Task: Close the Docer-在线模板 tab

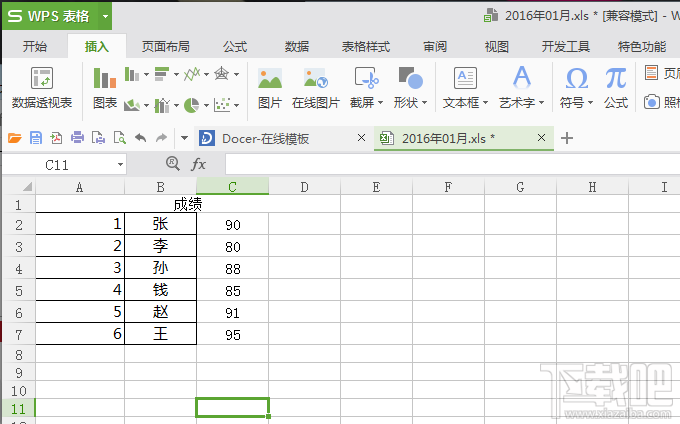Action: coord(361,138)
